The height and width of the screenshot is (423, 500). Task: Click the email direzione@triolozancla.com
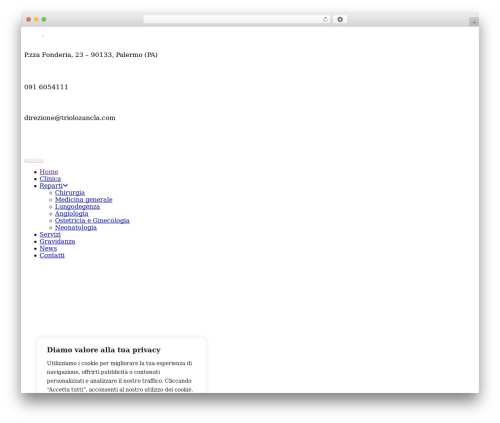coord(70,118)
